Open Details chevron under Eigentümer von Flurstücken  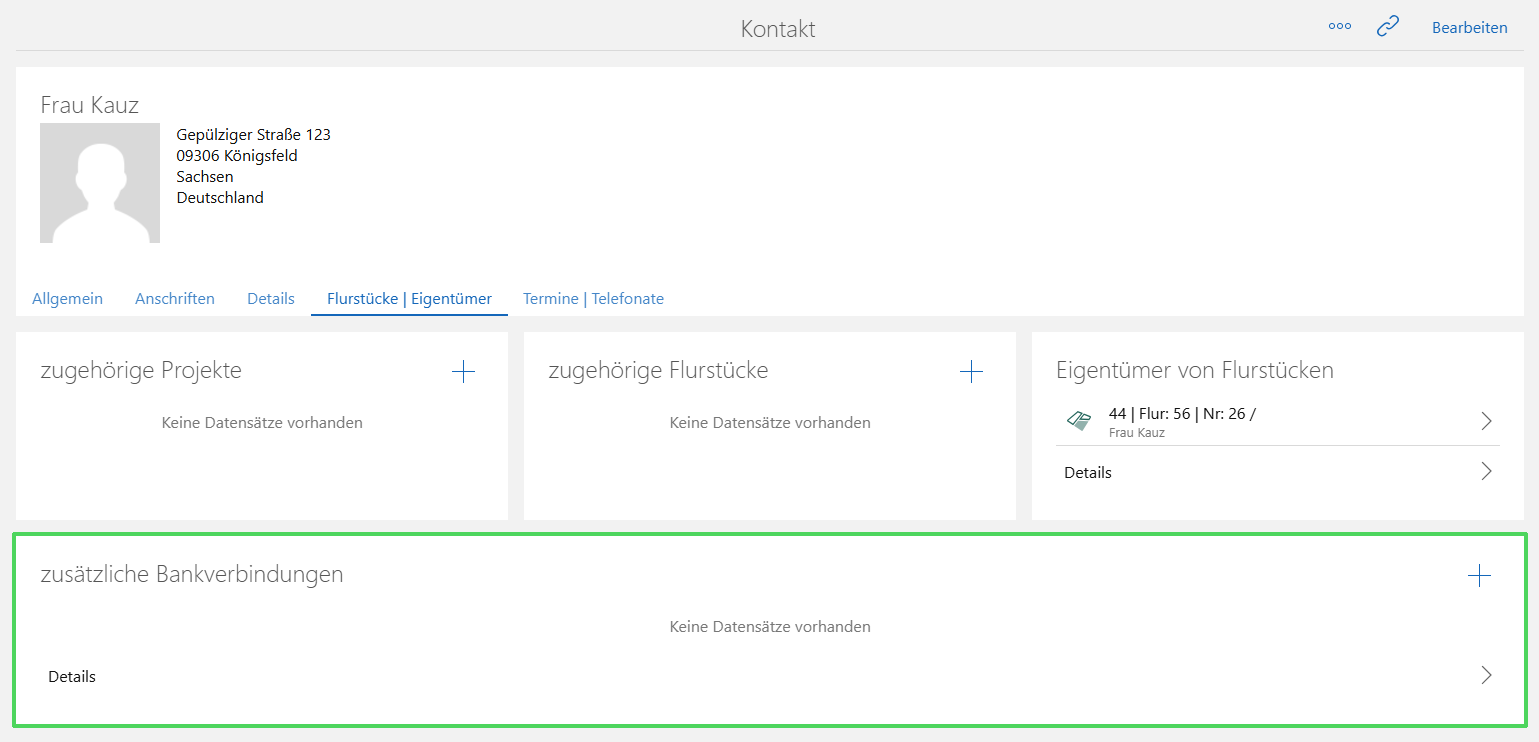pos(1486,471)
